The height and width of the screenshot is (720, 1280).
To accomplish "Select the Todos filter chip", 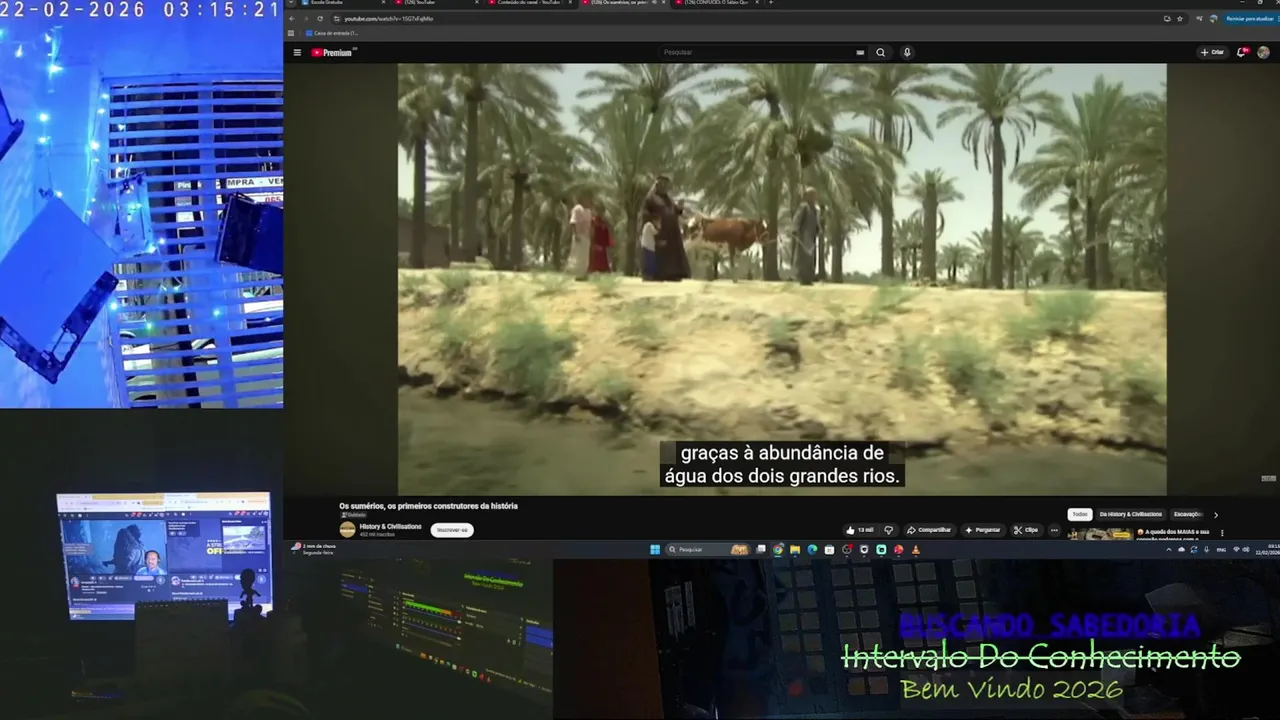I will coord(1080,514).
